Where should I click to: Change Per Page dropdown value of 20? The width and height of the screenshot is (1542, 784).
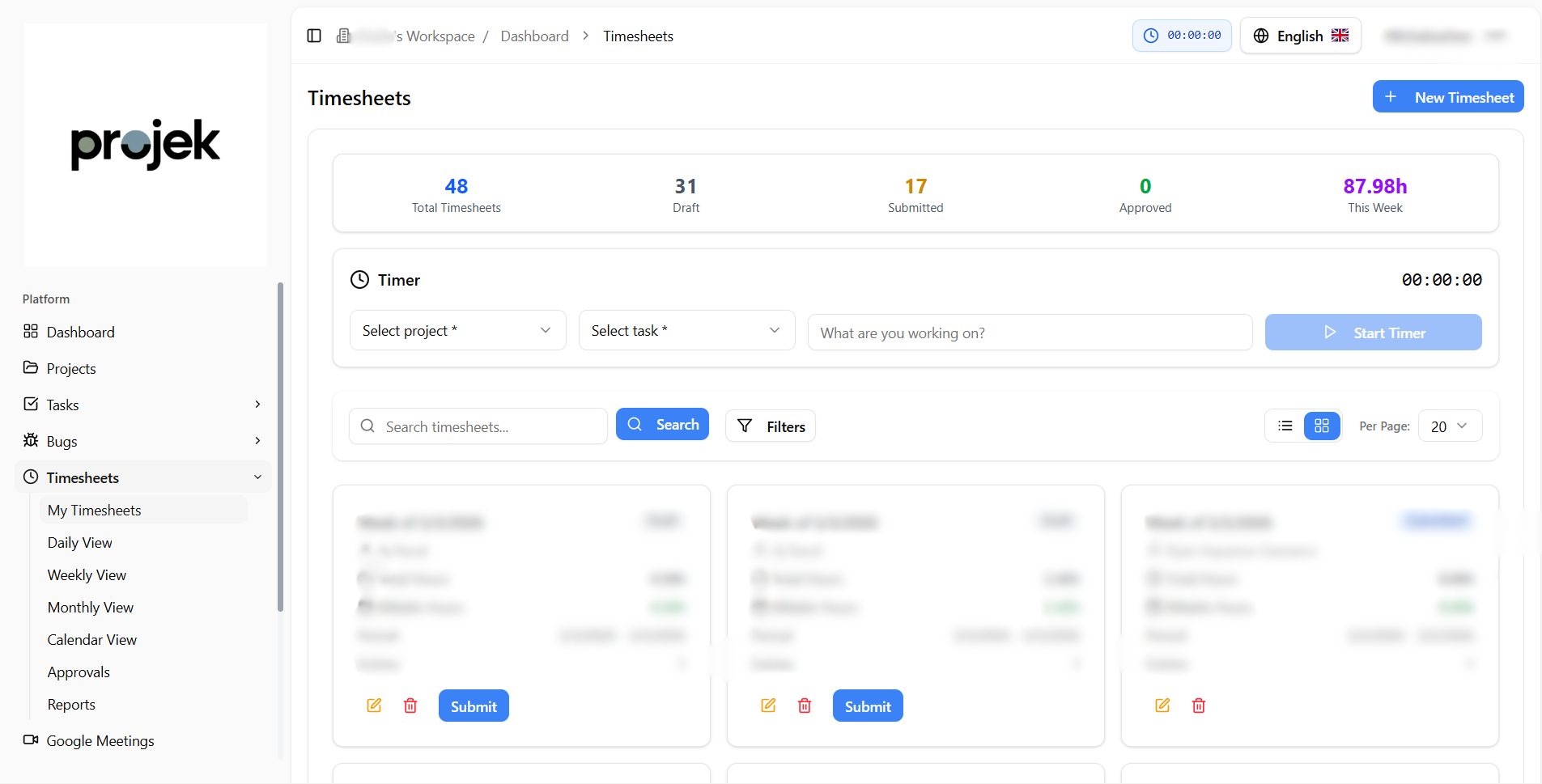(x=1450, y=426)
